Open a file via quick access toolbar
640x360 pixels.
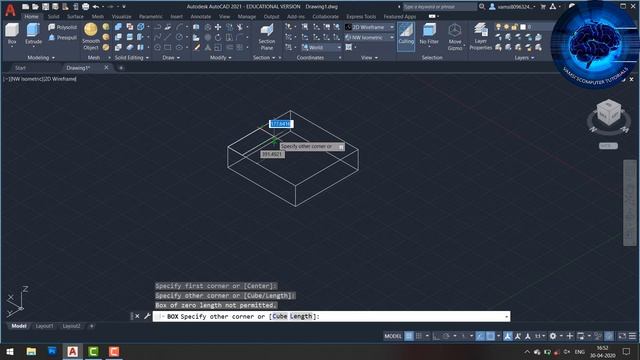coord(36,7)
